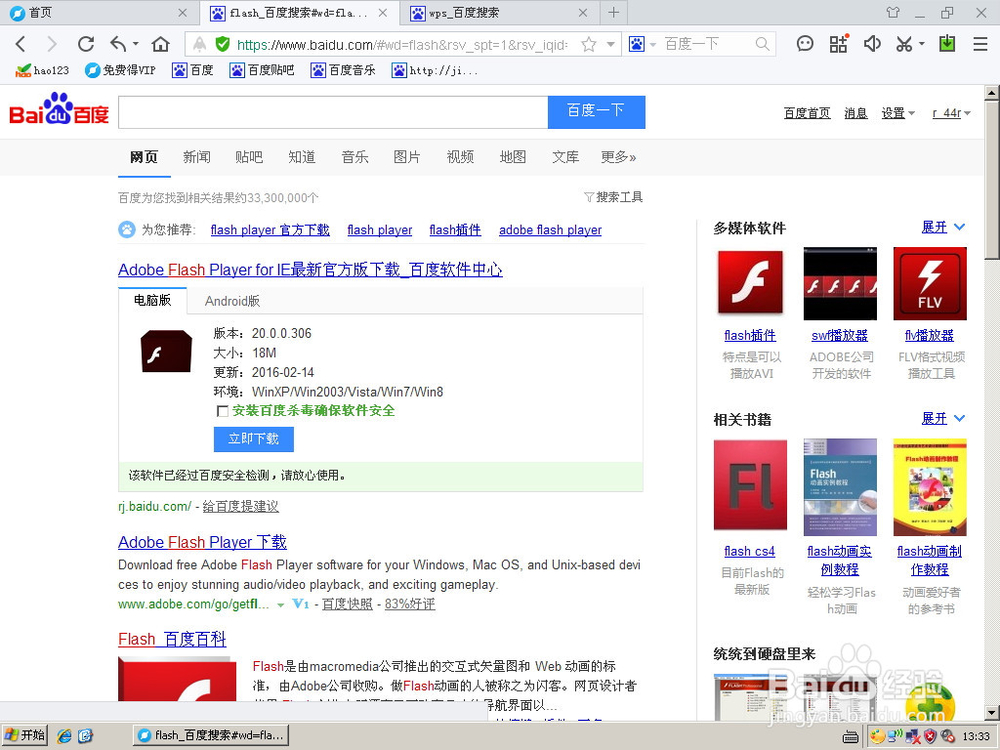Click the swf播放器 link

pyautogui.click(x=839, y=335)
